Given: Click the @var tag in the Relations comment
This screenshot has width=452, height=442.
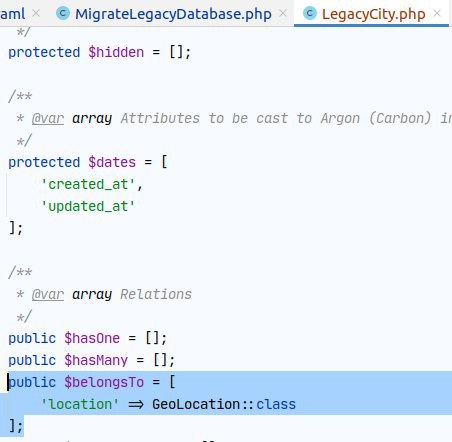Looking at the screenshot, I should 48,294.
